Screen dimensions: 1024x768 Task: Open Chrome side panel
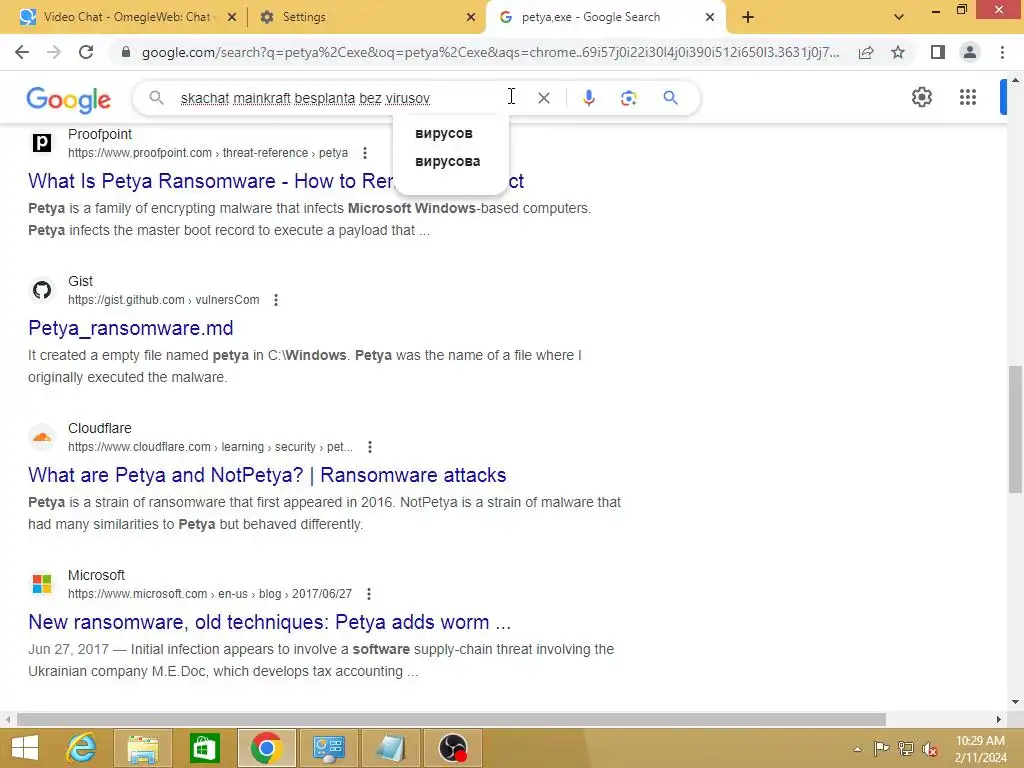click(938, 52)
